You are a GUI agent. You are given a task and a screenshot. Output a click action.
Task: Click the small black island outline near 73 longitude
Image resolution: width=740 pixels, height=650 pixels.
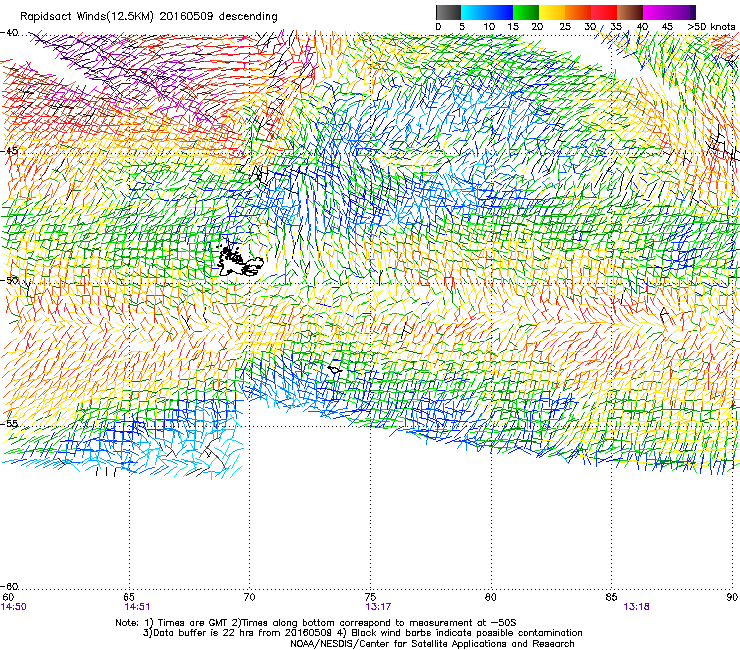click(335, 369)
